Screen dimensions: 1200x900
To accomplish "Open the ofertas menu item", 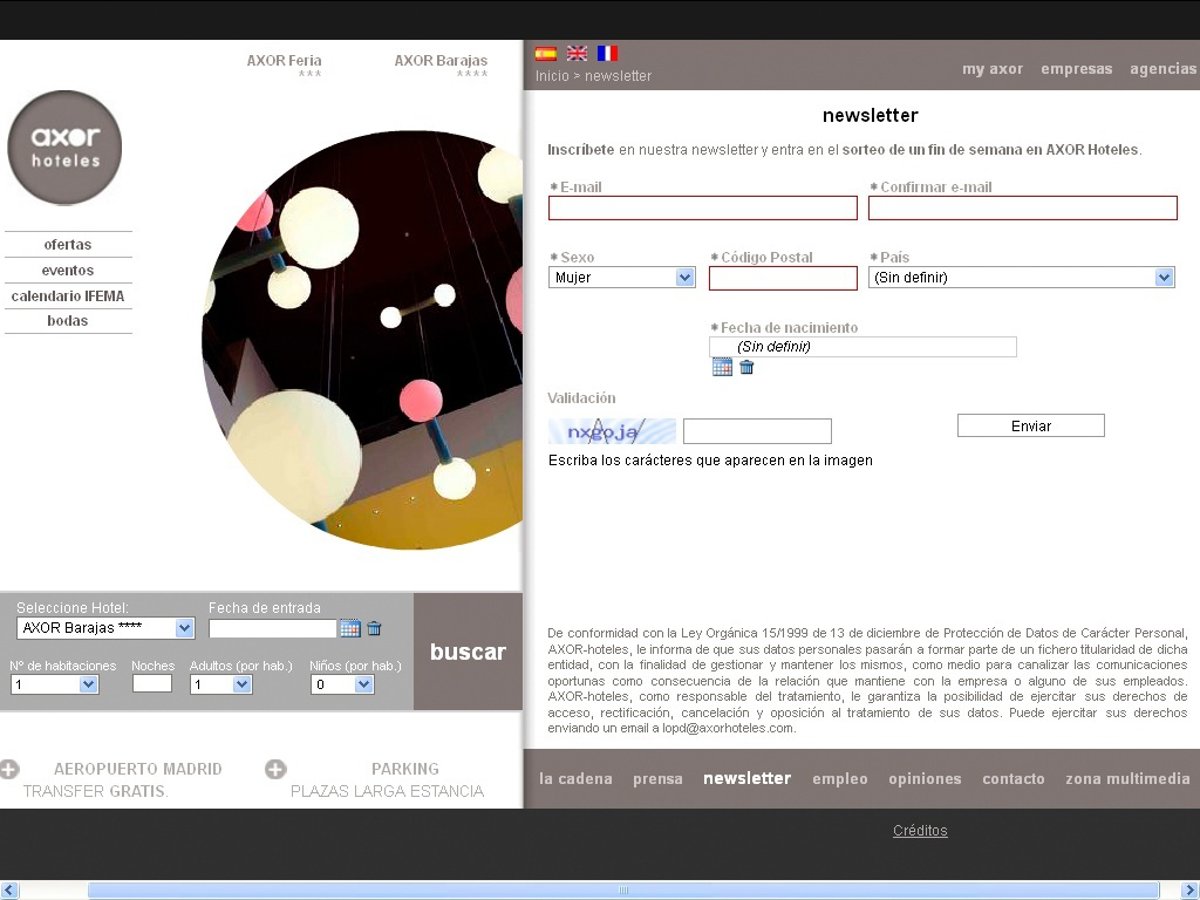I will [68, 245].
